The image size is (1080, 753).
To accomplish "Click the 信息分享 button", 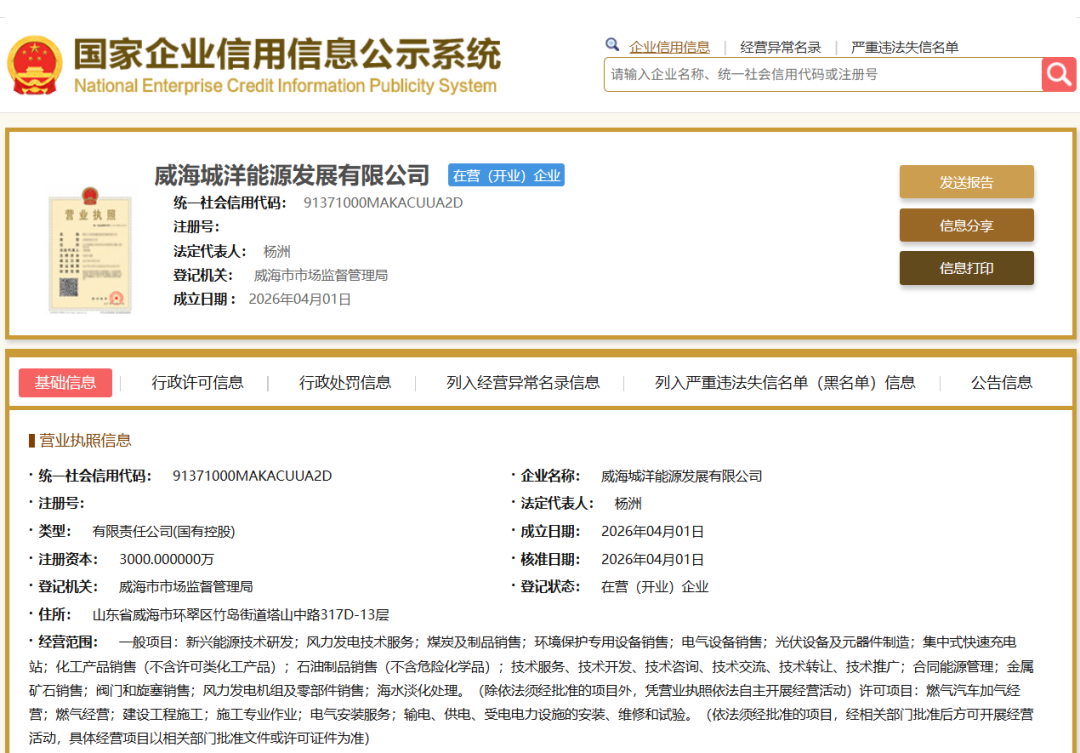I will click(x=966, y=225).
